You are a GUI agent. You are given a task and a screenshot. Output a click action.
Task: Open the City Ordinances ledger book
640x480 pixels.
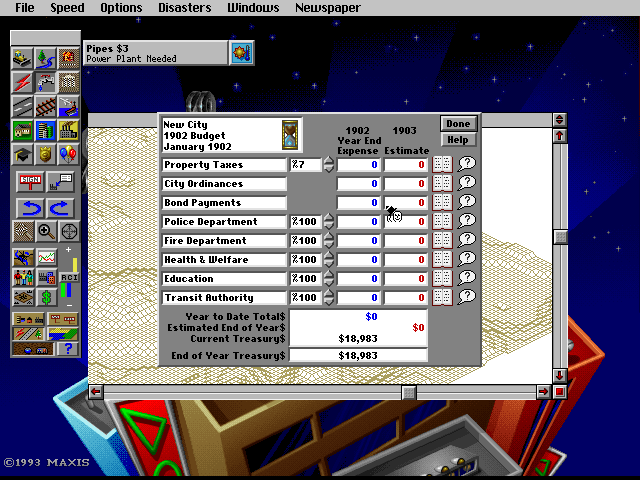pyautogui.click(x=442, y=184)
